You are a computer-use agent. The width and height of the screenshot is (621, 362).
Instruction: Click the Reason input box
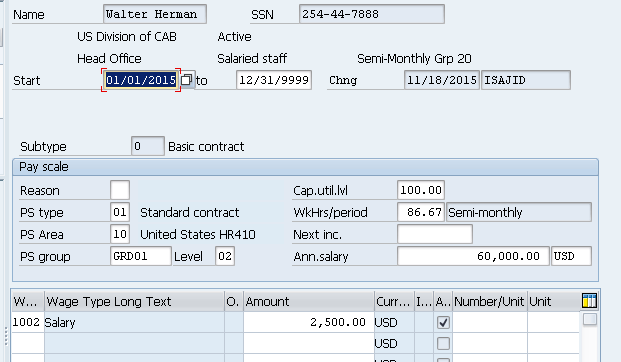(x=120, y=190)
